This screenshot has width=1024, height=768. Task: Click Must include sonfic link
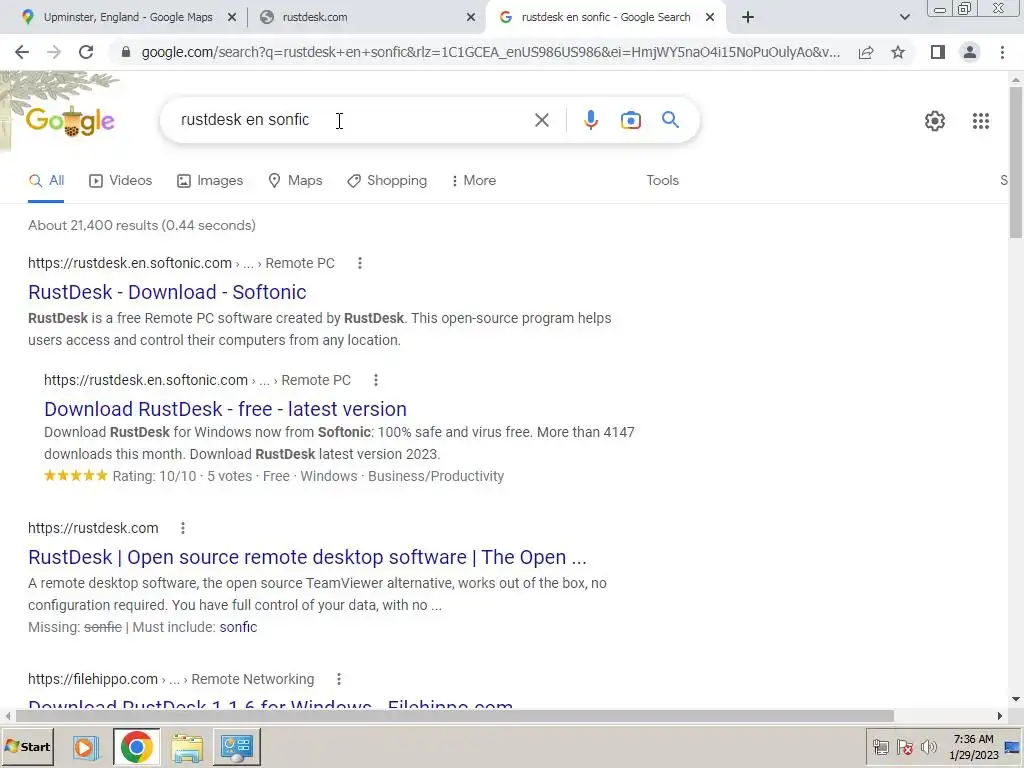click(x=238, y=627)
